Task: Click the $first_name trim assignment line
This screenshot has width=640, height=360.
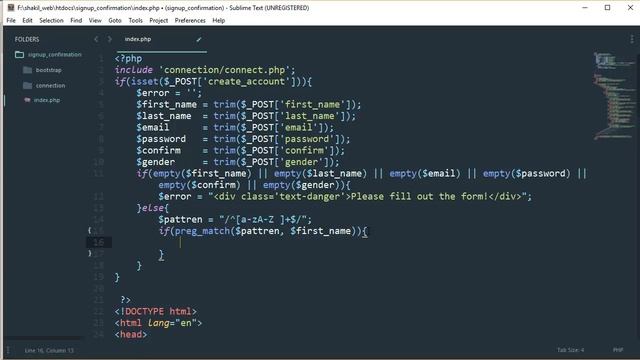Action: point(249,104)
